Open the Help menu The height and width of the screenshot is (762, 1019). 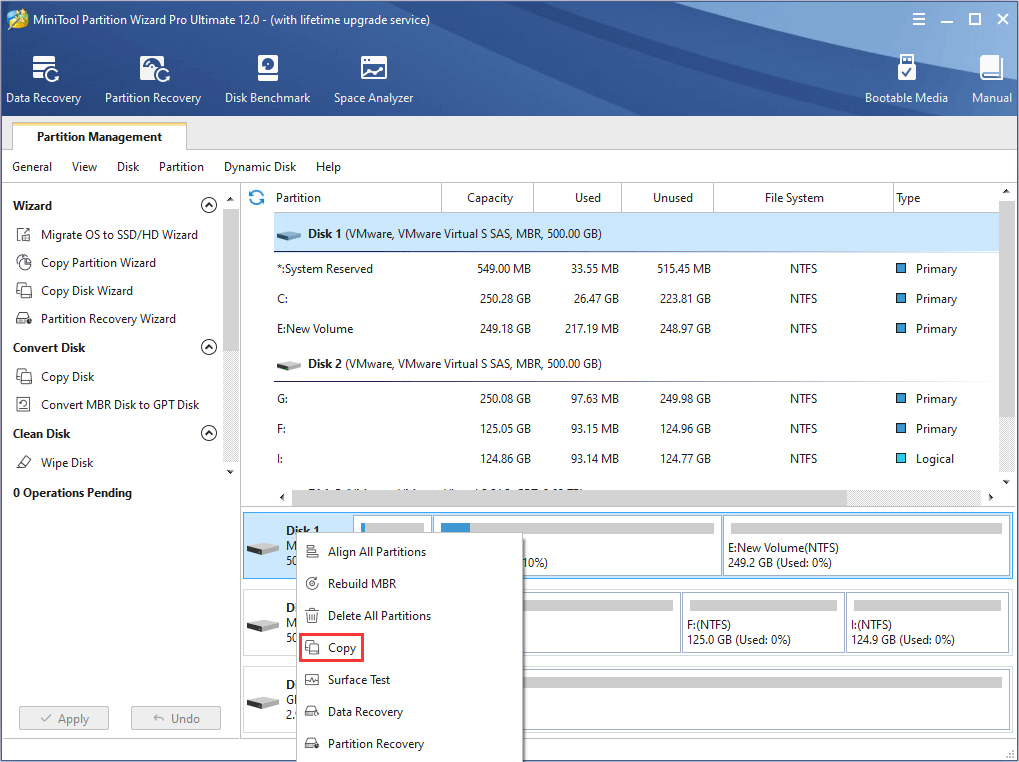[328, 167]
